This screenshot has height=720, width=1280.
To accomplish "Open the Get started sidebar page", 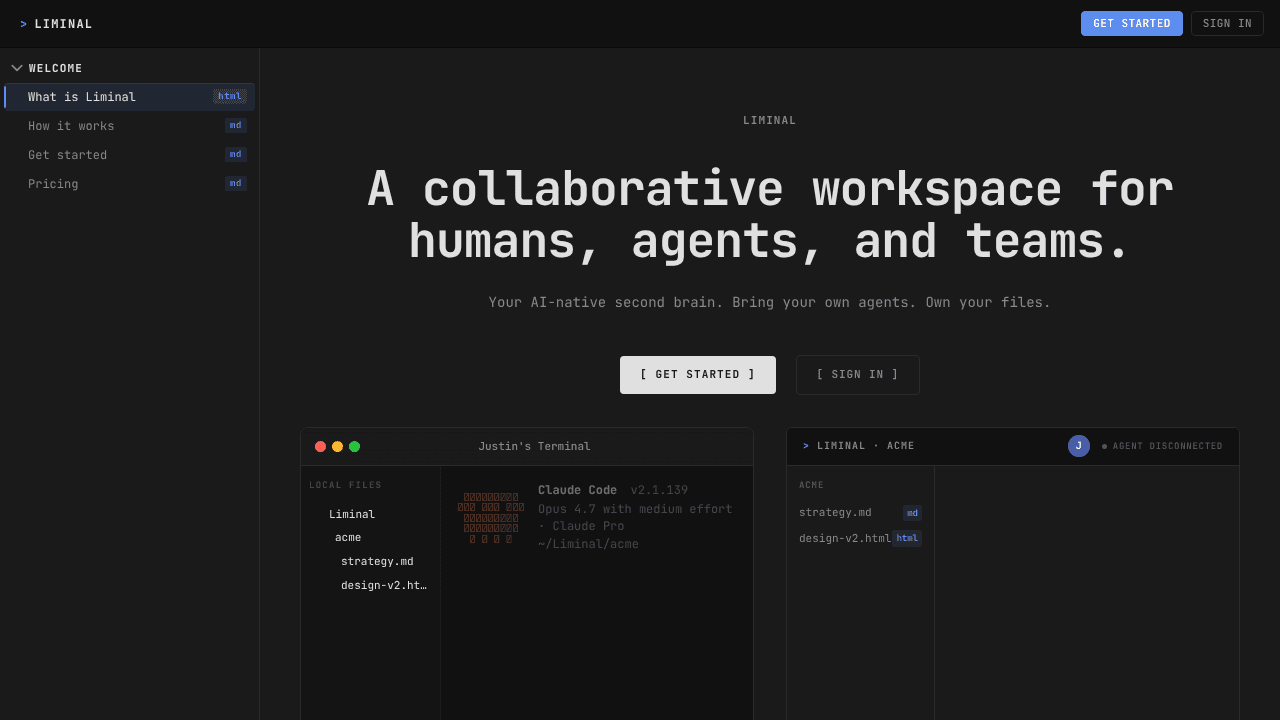I will tap(129, 155).
